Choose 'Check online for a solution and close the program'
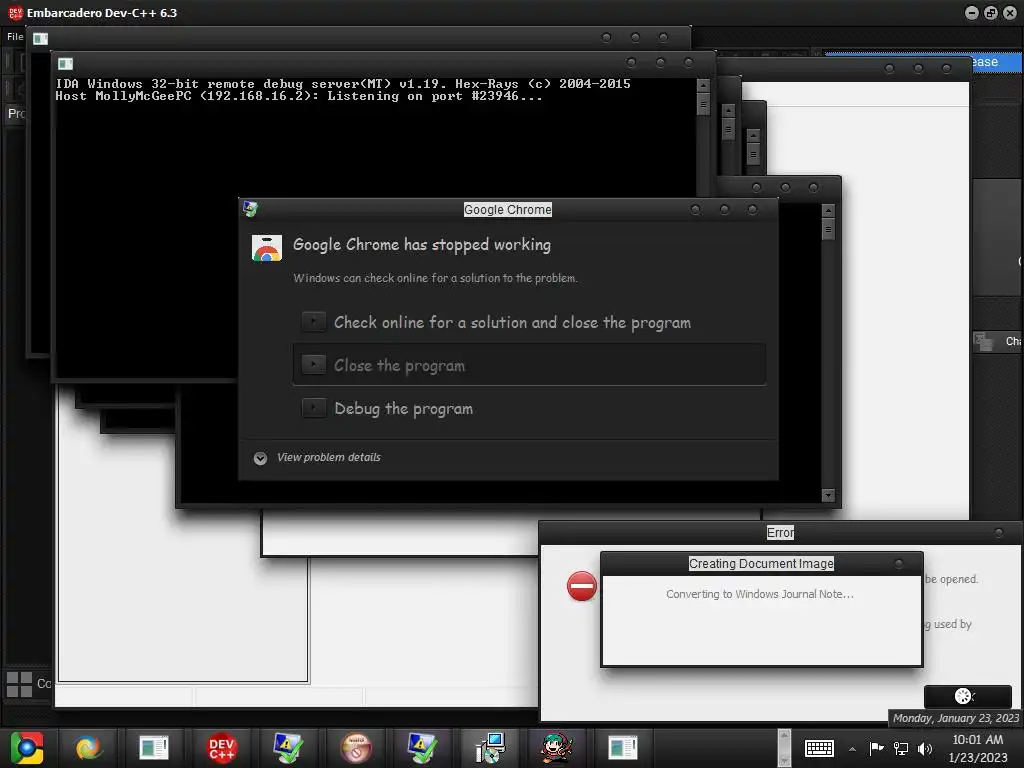 click(x=529, y=322)
